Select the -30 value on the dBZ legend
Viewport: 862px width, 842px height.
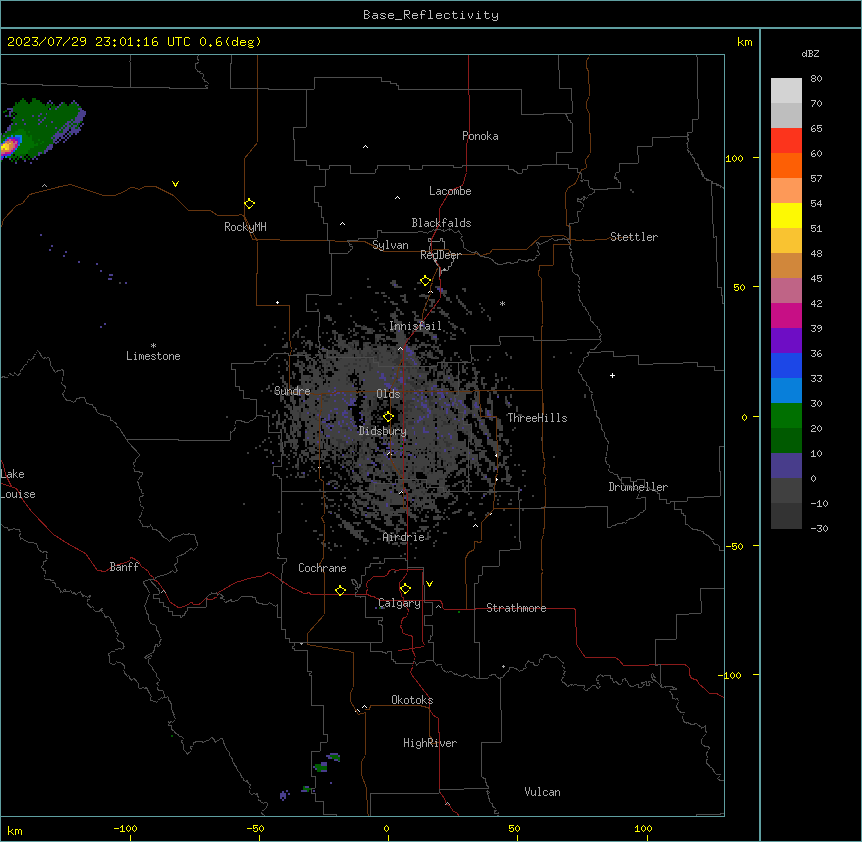tap(819, 529)
